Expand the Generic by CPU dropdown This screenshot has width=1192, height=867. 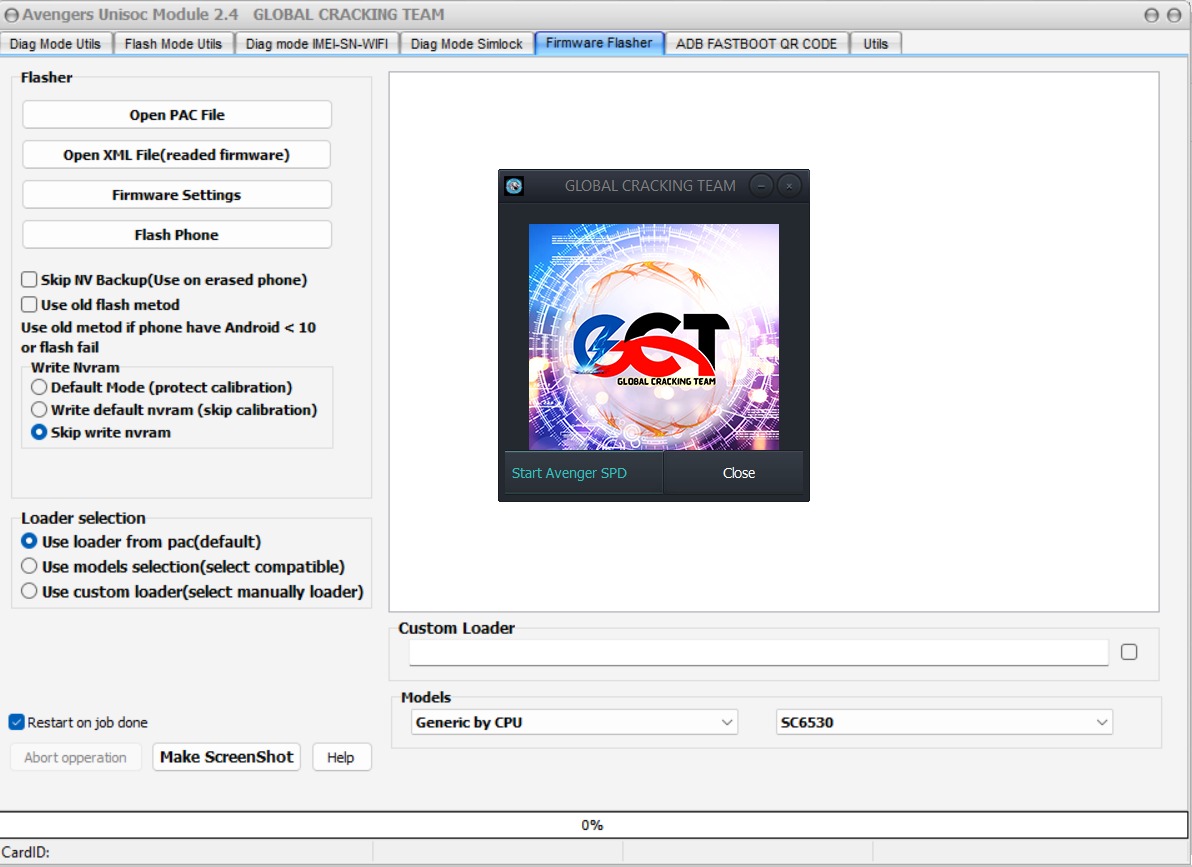(574, 722)
